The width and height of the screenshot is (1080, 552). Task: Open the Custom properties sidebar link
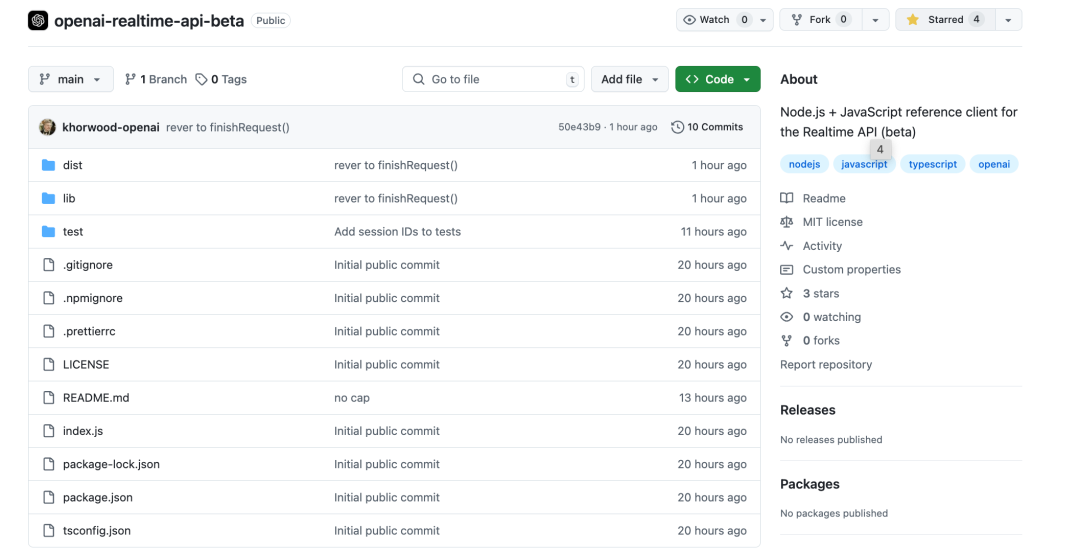pos(851,269)
